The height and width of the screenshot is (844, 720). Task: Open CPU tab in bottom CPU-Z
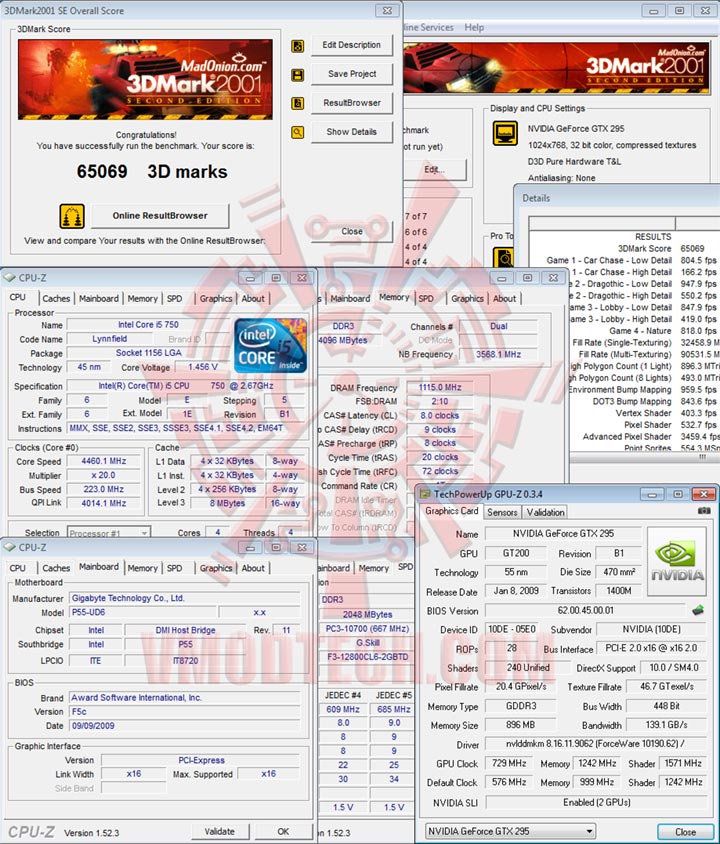click(x=18, y=568)
